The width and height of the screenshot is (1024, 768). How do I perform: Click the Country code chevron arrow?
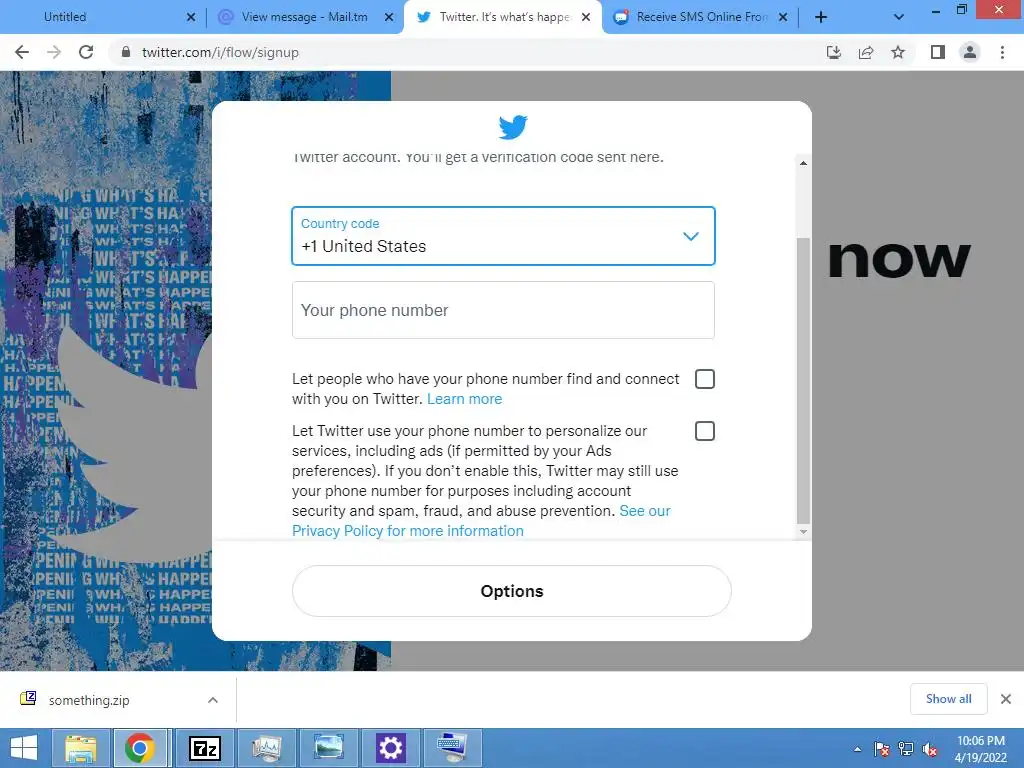click(691, 236)
